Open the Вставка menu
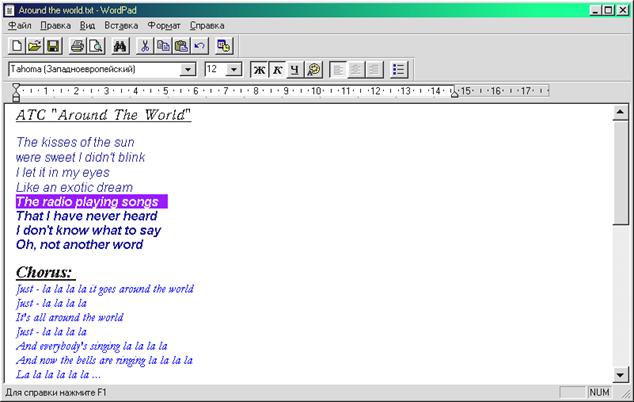Image resolution: width=634 pixels, height=402 pixels. click(x=121, y=25)
